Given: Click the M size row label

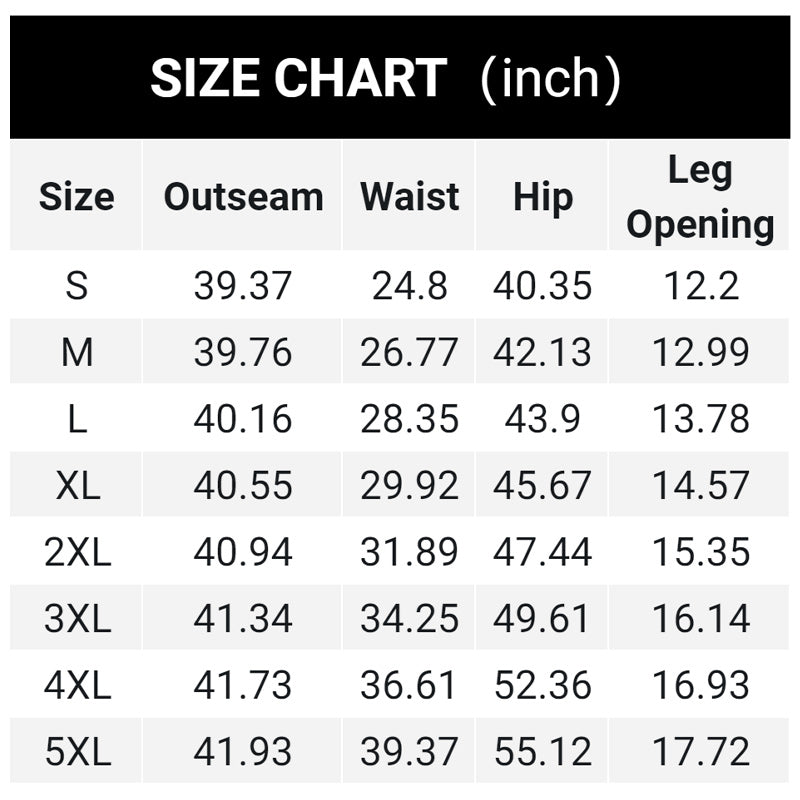Looking at the screenshot, I should pos(77,352).
